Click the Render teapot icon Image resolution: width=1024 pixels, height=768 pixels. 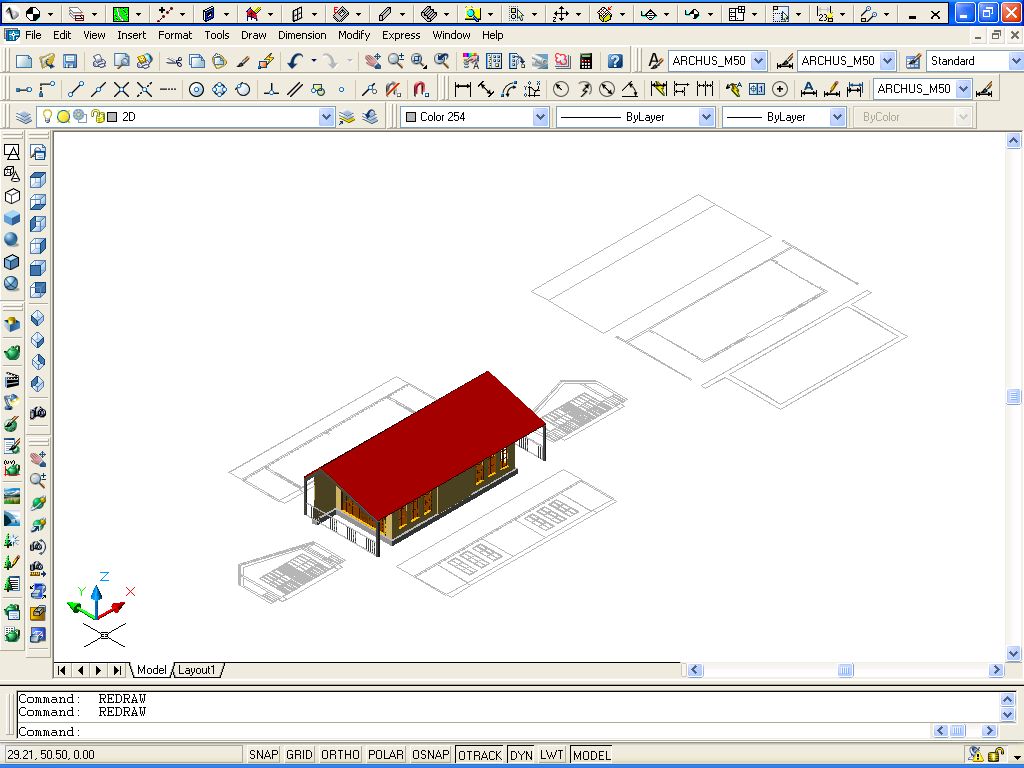tap(12, 353)
